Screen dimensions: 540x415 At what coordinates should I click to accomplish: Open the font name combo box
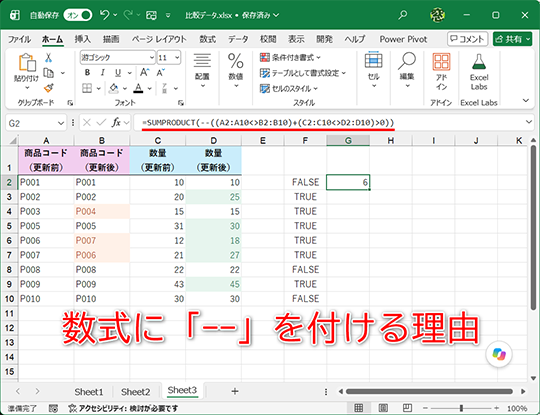coord(117,58)
